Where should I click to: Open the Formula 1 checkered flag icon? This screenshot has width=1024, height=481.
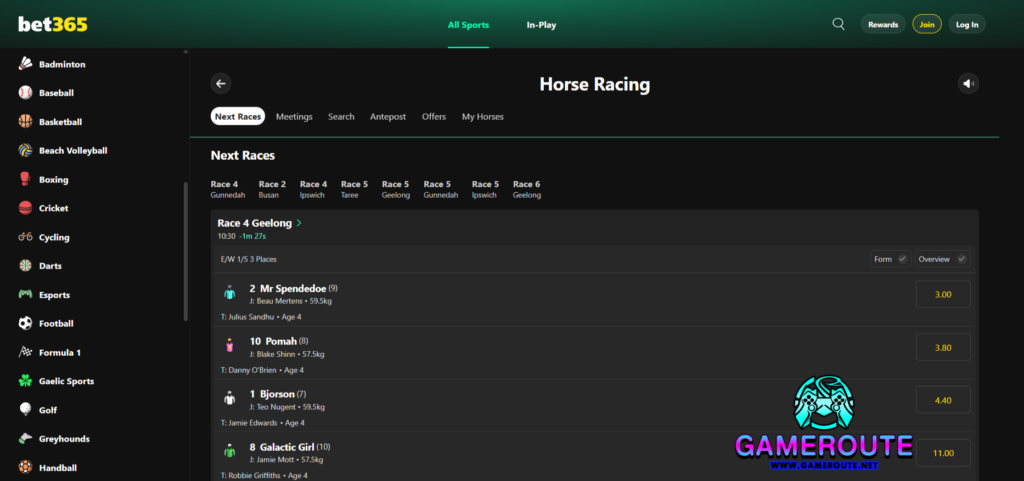pos(25,352)
